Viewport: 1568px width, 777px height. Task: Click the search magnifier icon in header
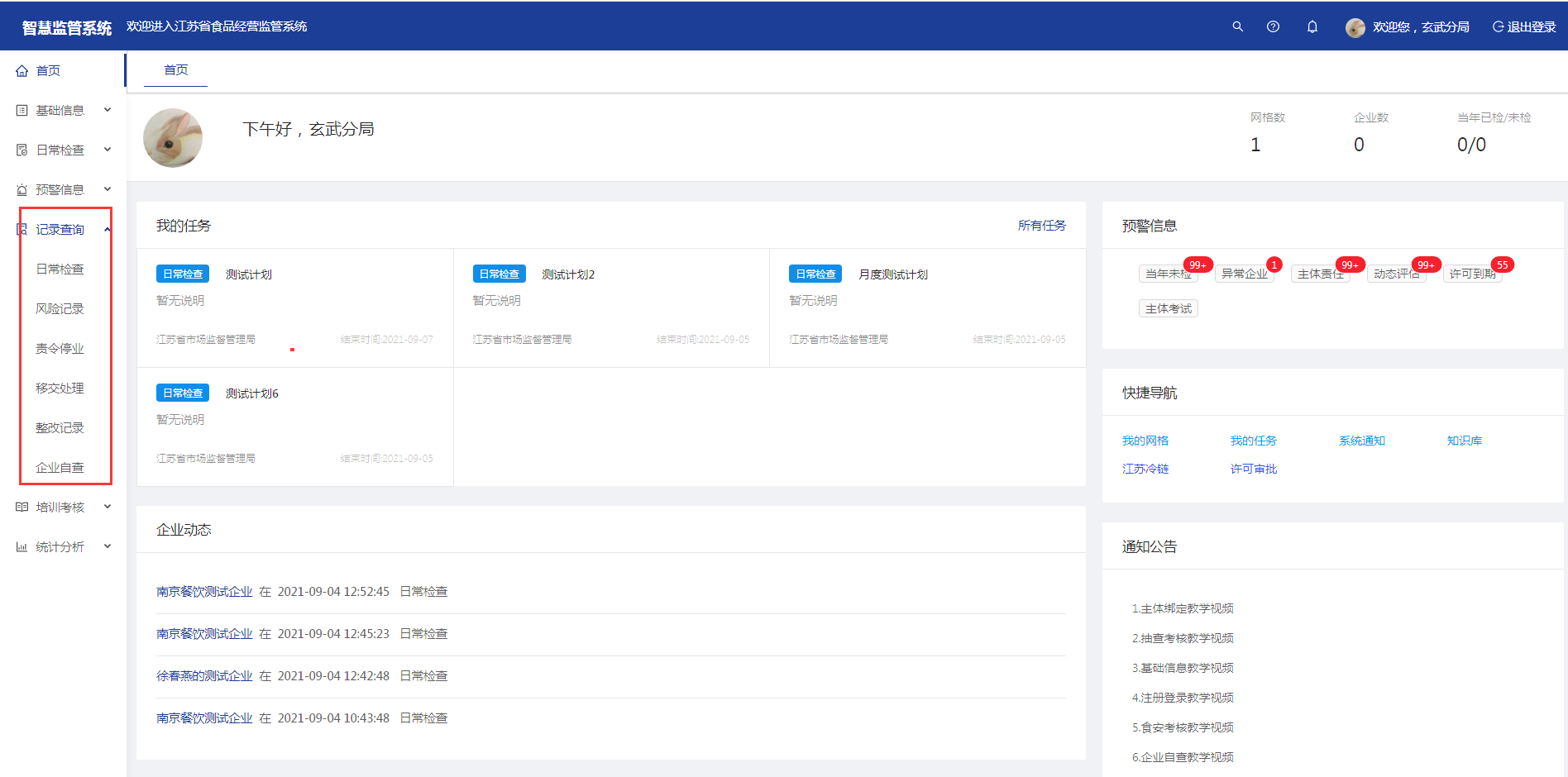[1237, 26]
